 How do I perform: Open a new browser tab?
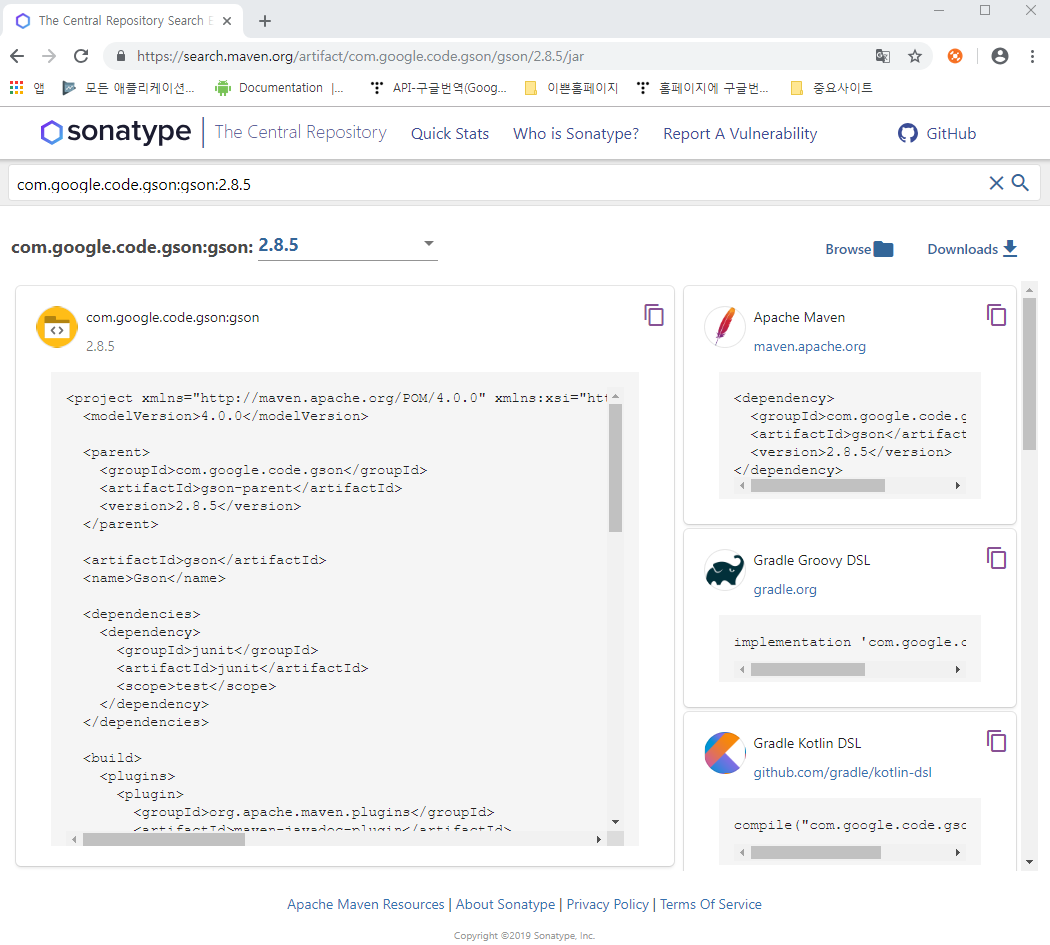point(265,21)
